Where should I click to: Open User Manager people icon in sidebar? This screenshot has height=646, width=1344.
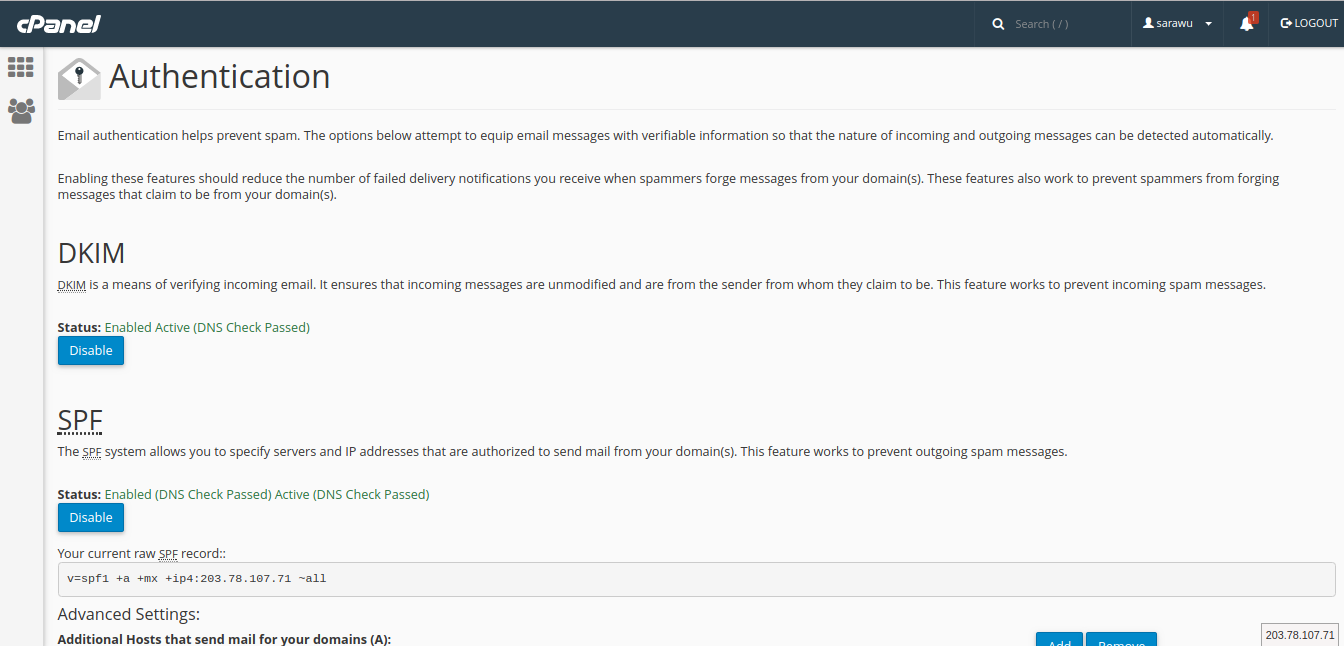21,110
